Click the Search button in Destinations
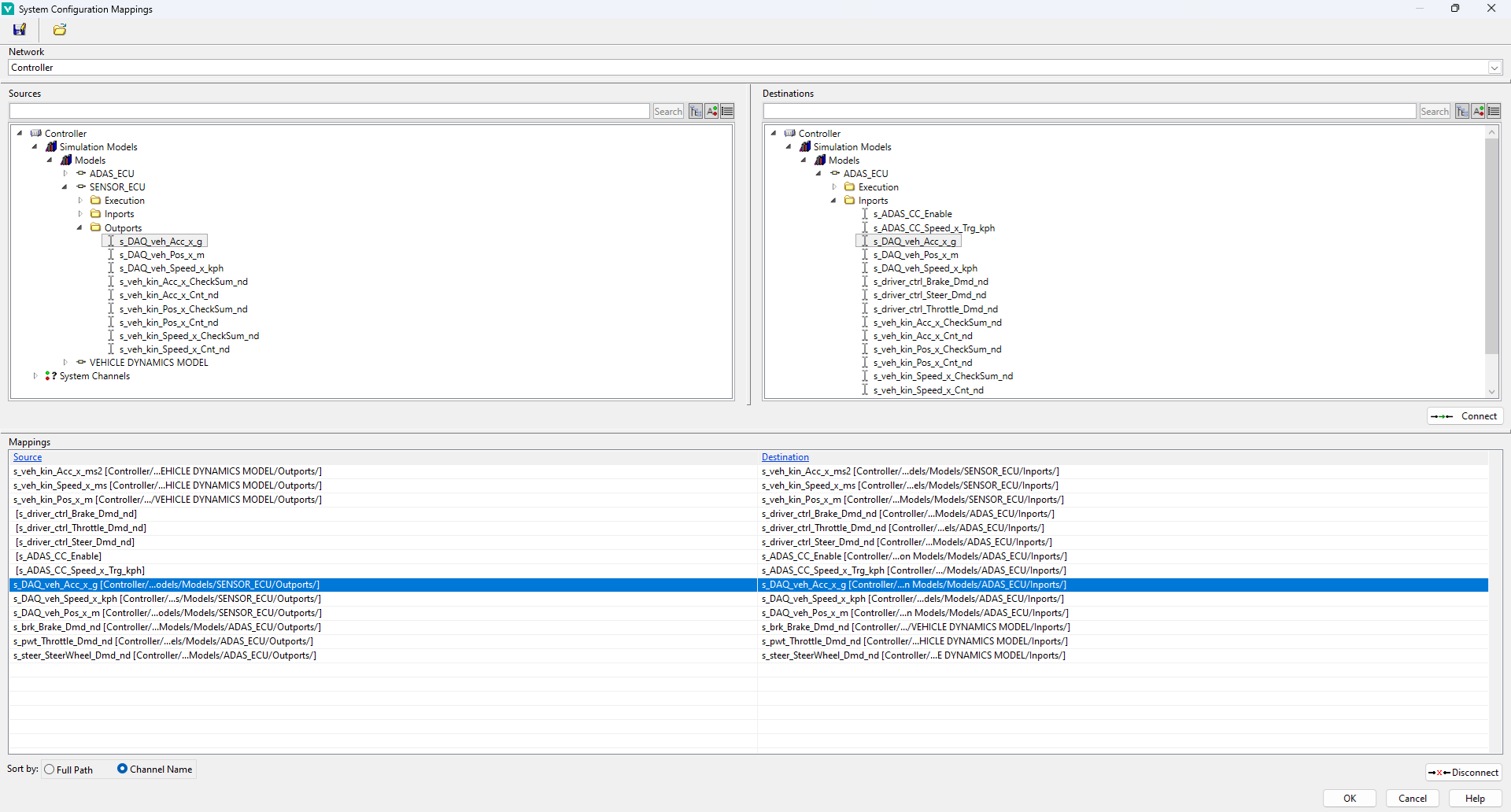The image size is (1511, 812). coord(1435,112)
